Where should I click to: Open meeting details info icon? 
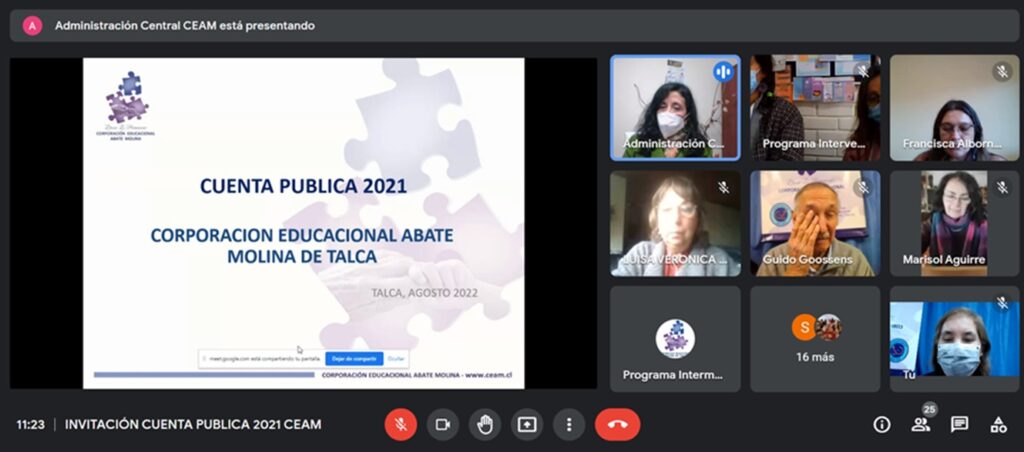[x=881, y=424]
